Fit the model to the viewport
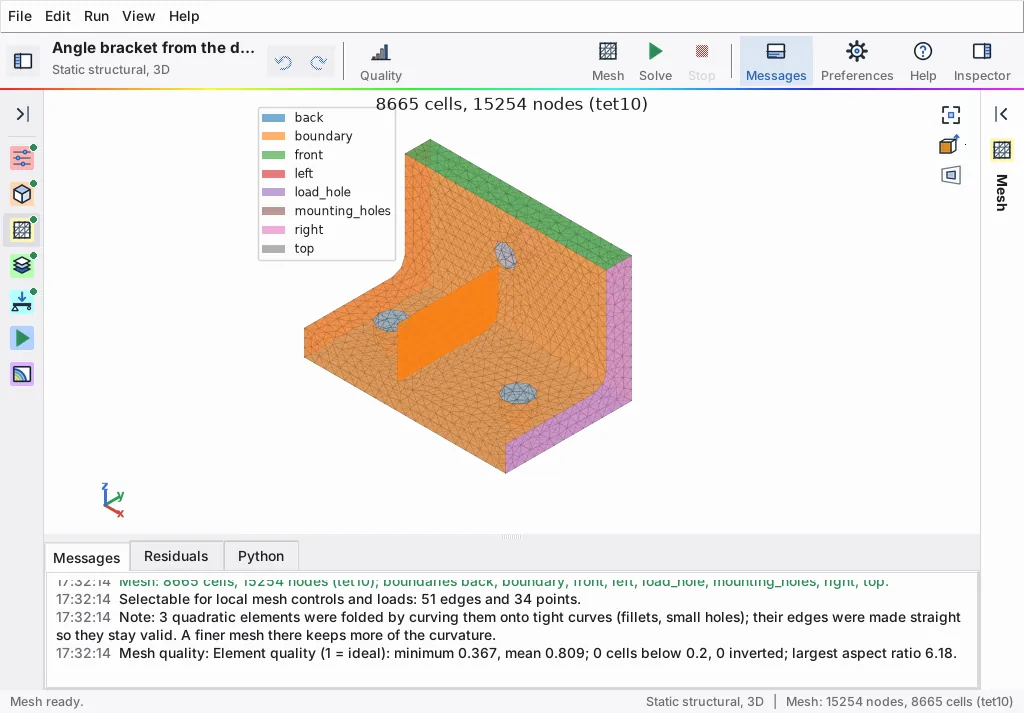The width and height of the screenshot is (1024, 713). pyautogui.click(x=951, y=115)
